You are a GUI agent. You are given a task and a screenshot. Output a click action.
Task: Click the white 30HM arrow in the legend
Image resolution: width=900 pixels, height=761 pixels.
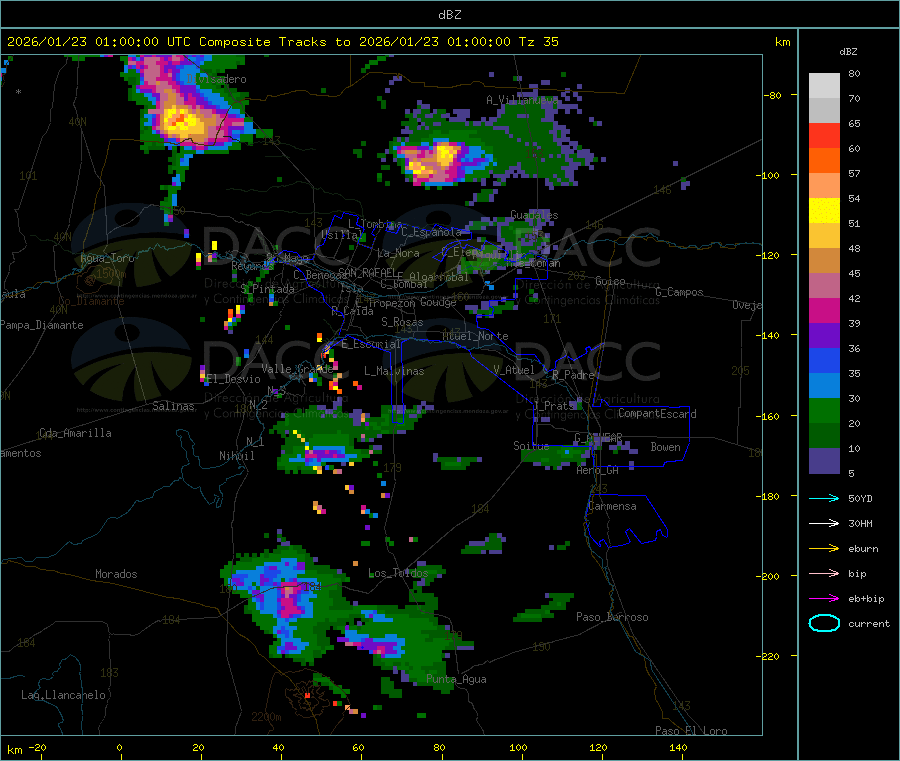[824, 523]
